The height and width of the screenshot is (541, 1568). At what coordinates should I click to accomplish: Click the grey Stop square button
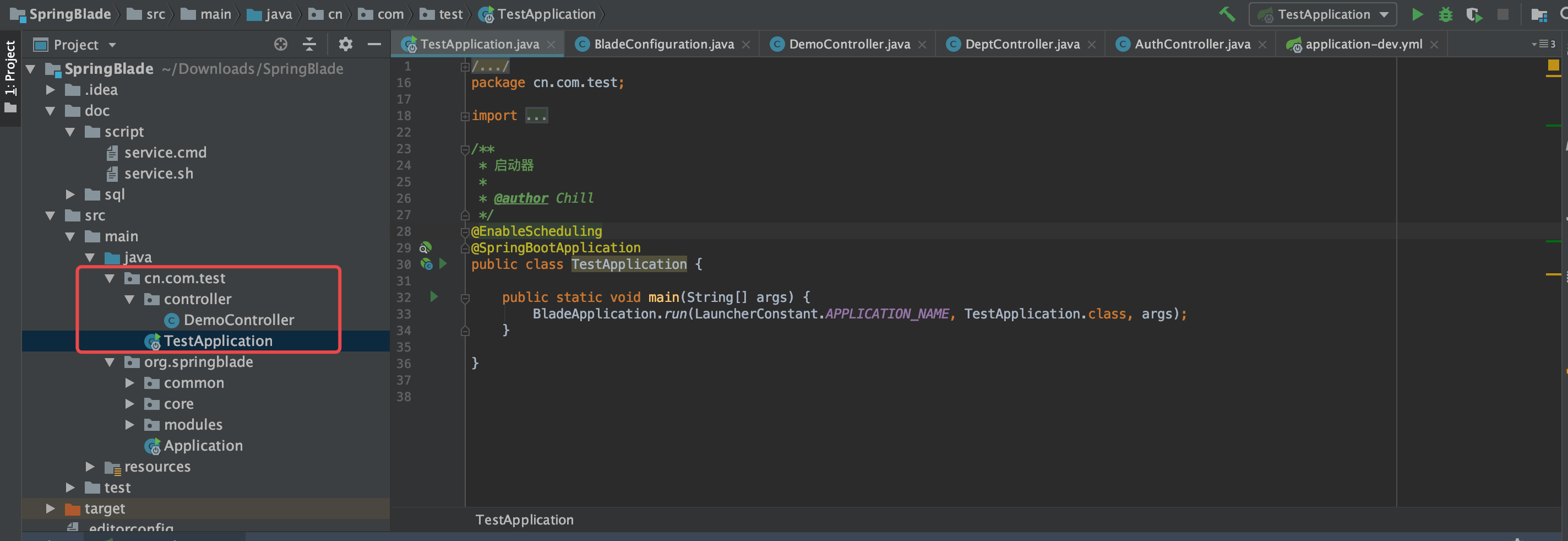coord(1503,14)
